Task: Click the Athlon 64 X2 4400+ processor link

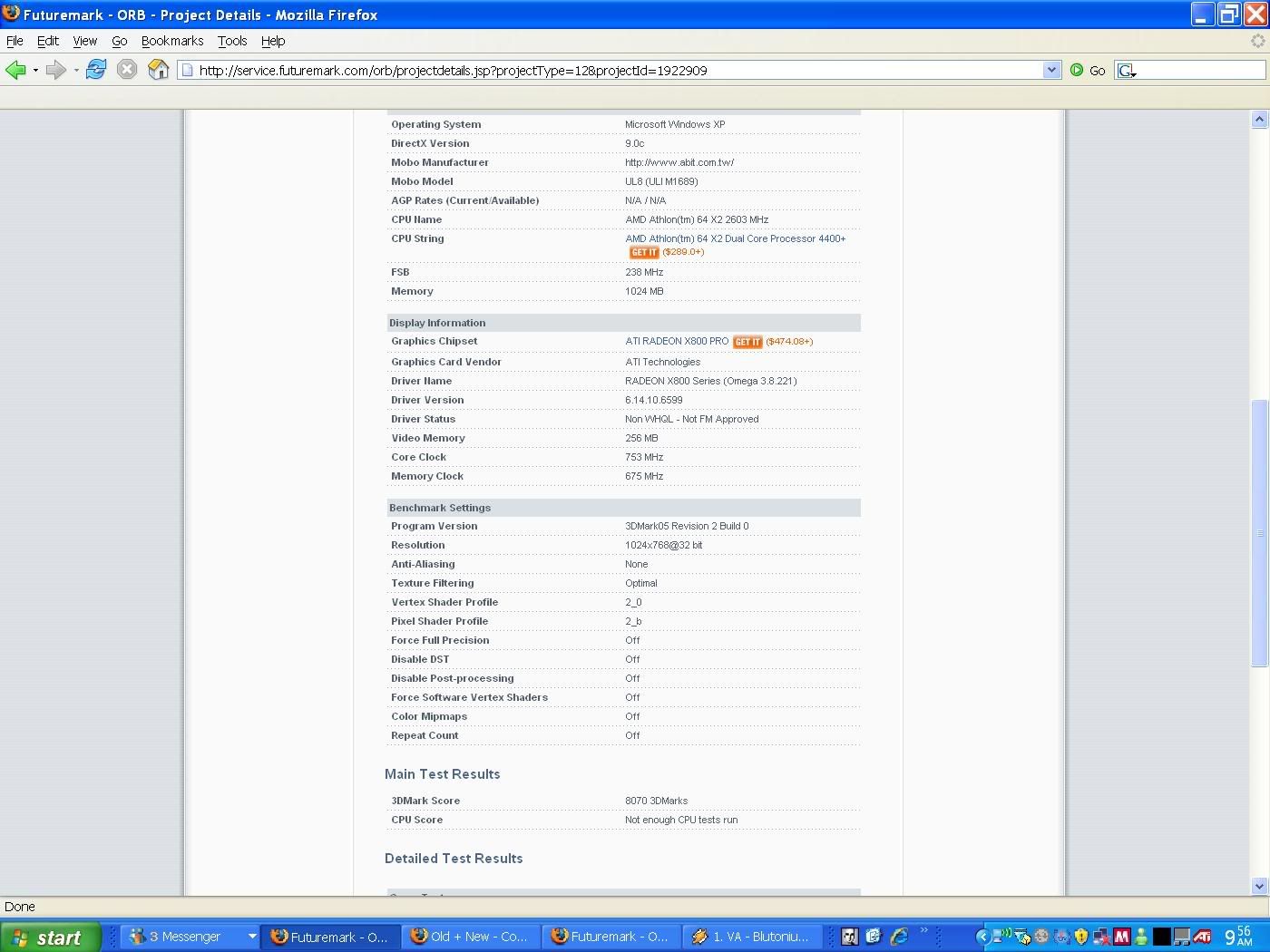Action: (x=735, y=238)
